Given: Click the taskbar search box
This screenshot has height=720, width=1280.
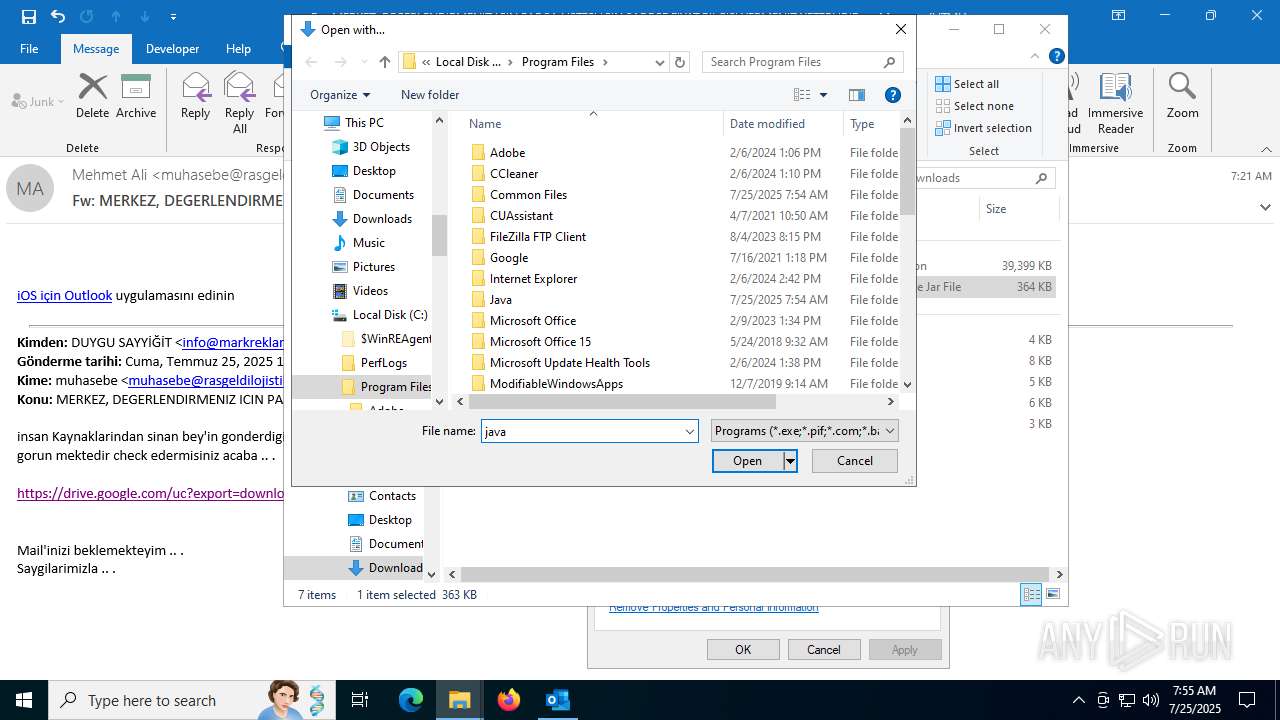Looking at the screenshot, I should click(190, 700).
